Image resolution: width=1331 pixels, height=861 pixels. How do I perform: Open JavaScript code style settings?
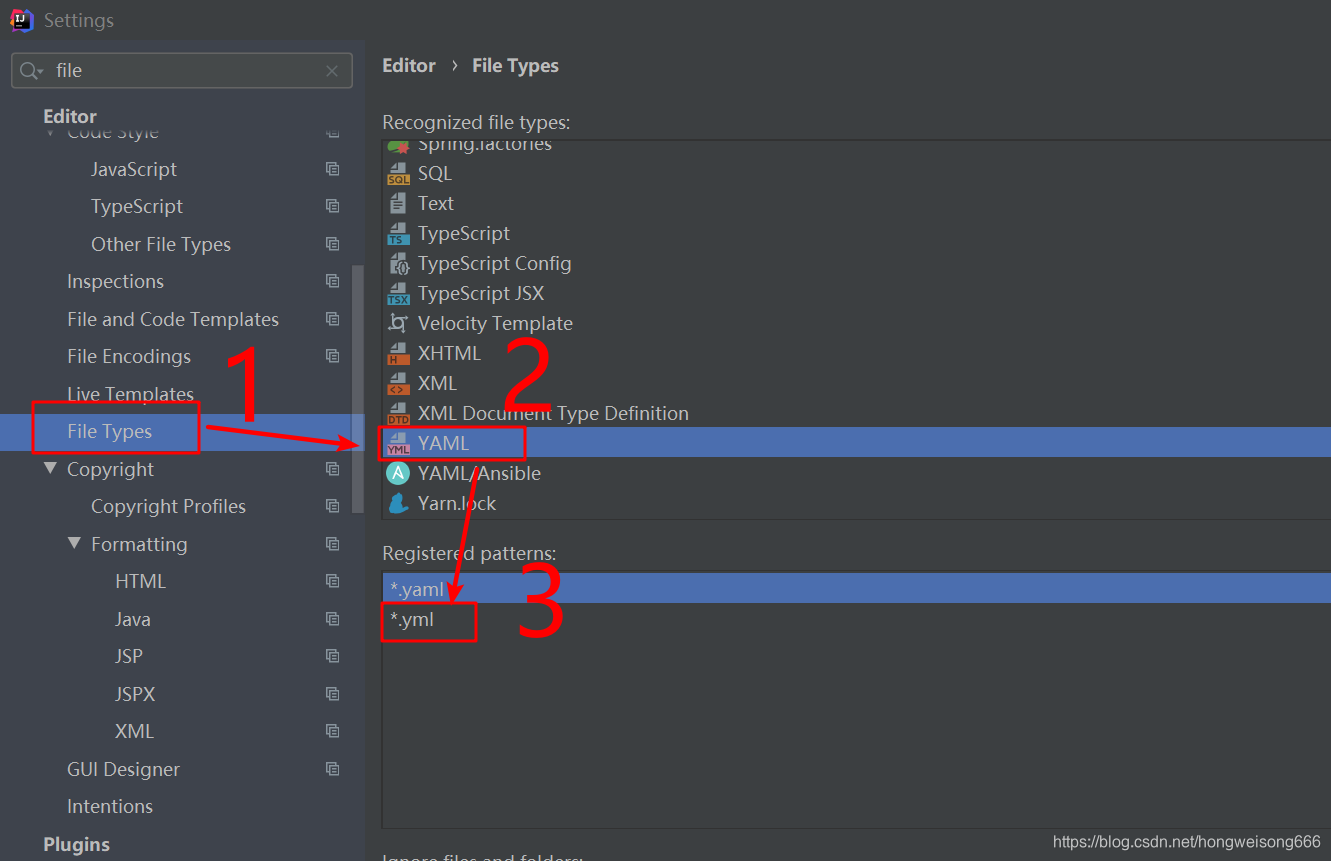click(134, 170)
